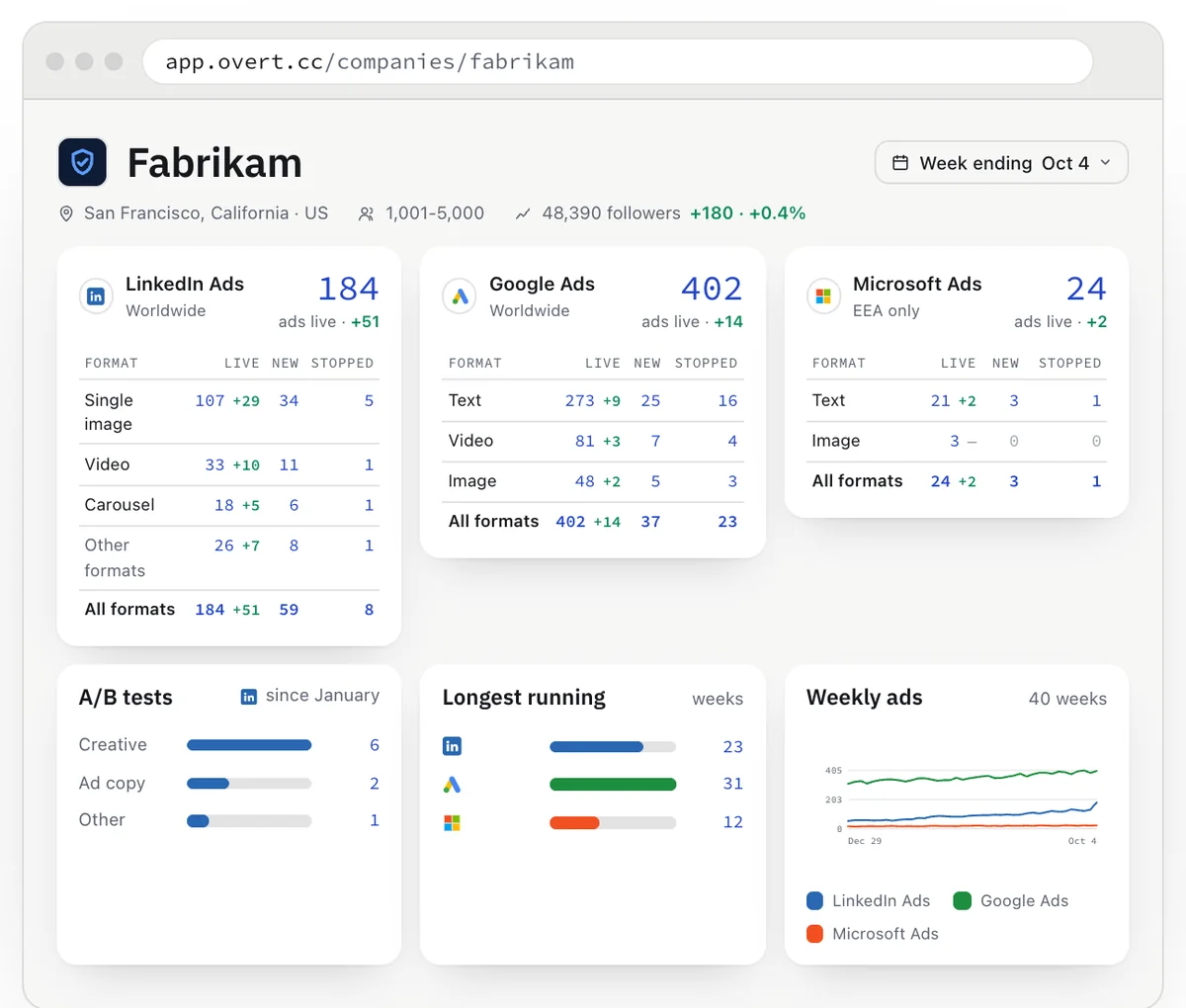Click the A/B tests heading
Image resolution: width=1186 pixels, height=1008 pixels.
pyautogui.click(x=126, y=698)
